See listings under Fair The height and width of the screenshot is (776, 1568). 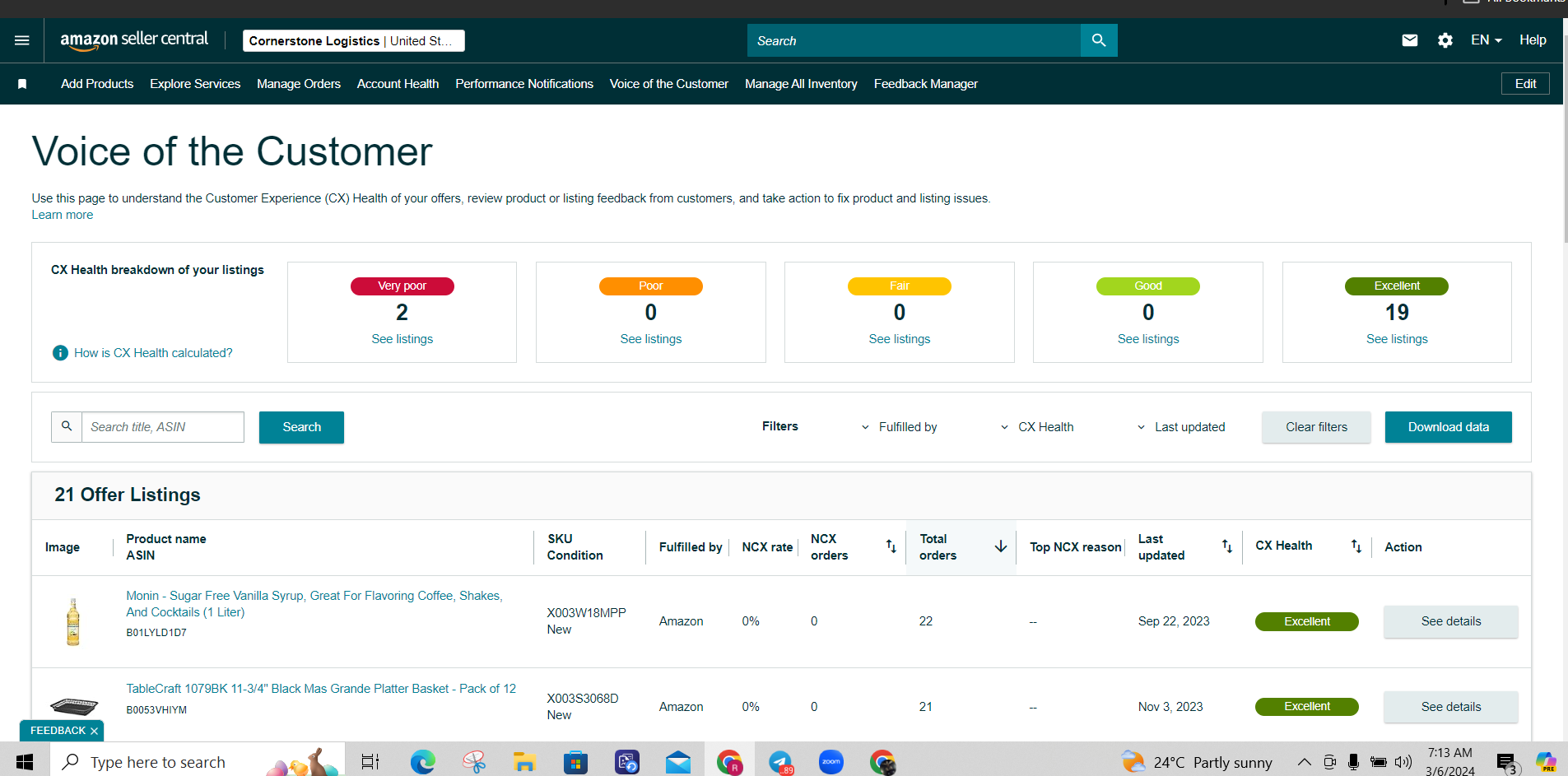click(x=900, y=339)
